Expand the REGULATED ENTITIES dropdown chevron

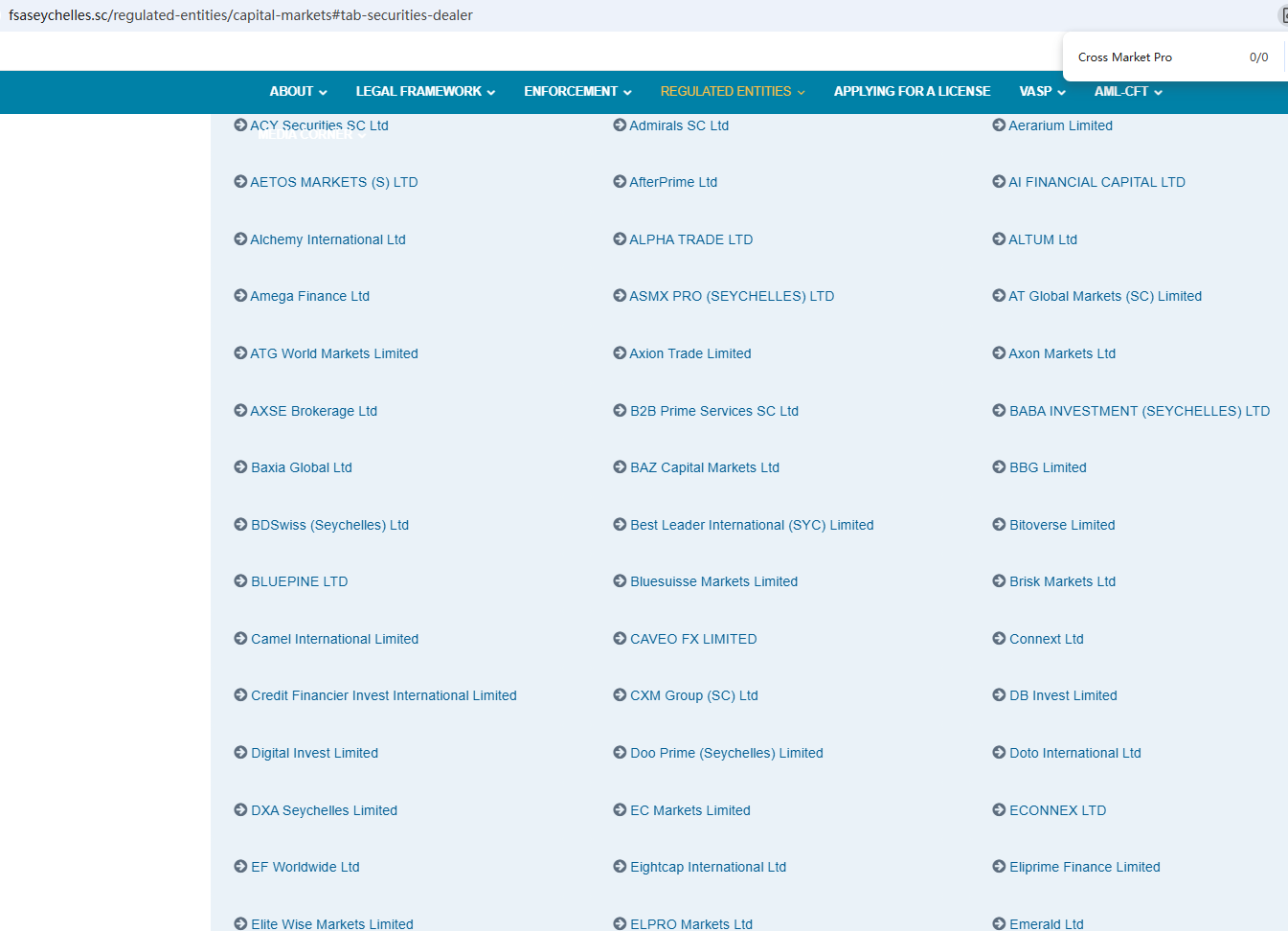[x=801, y=93]
